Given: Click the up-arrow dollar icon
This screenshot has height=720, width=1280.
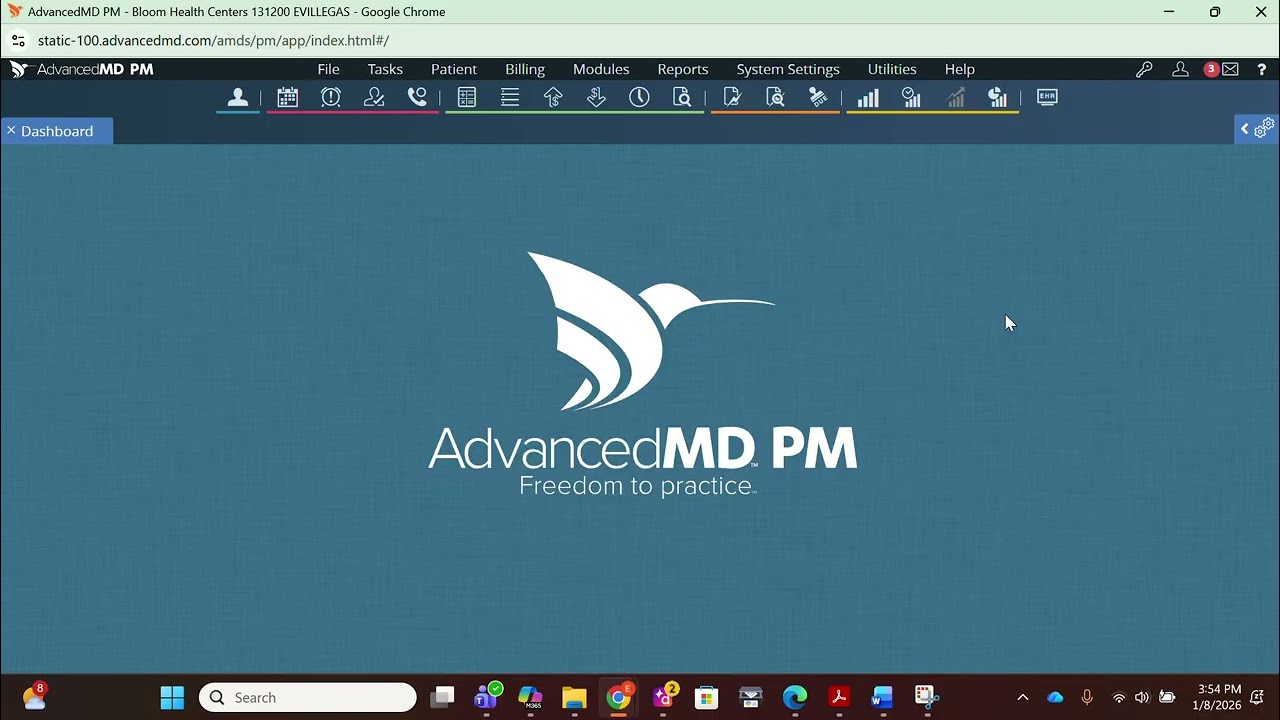Looking at the screenshot, I should point(553,97).
